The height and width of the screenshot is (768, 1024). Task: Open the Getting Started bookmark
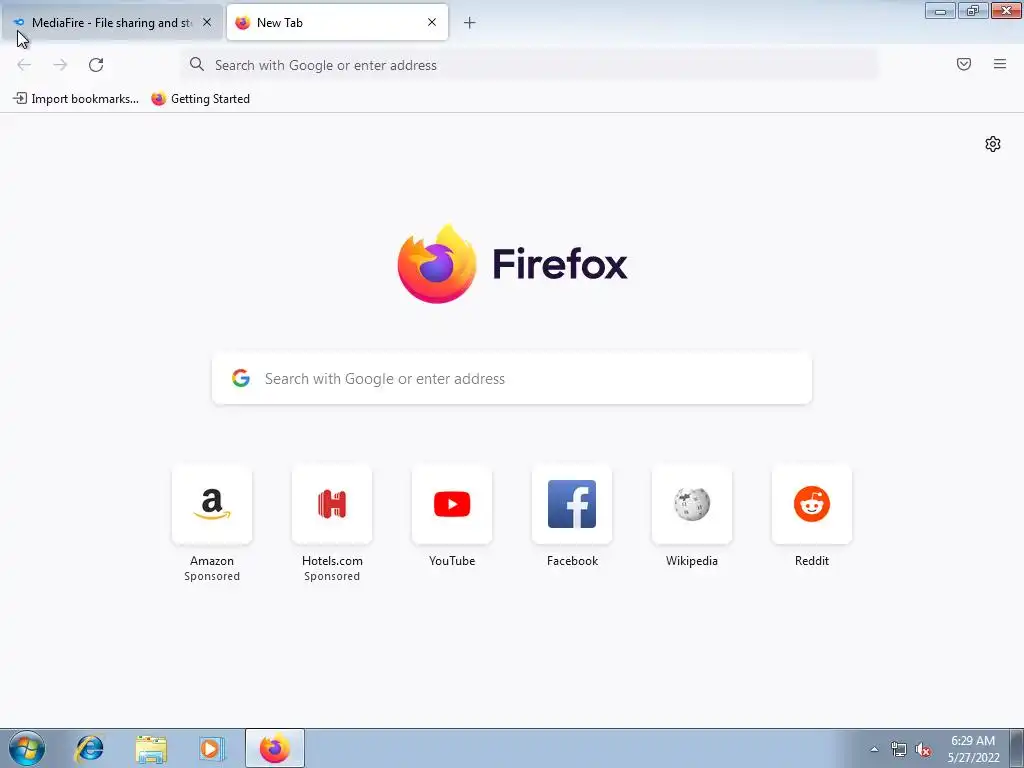click(200, 99)
